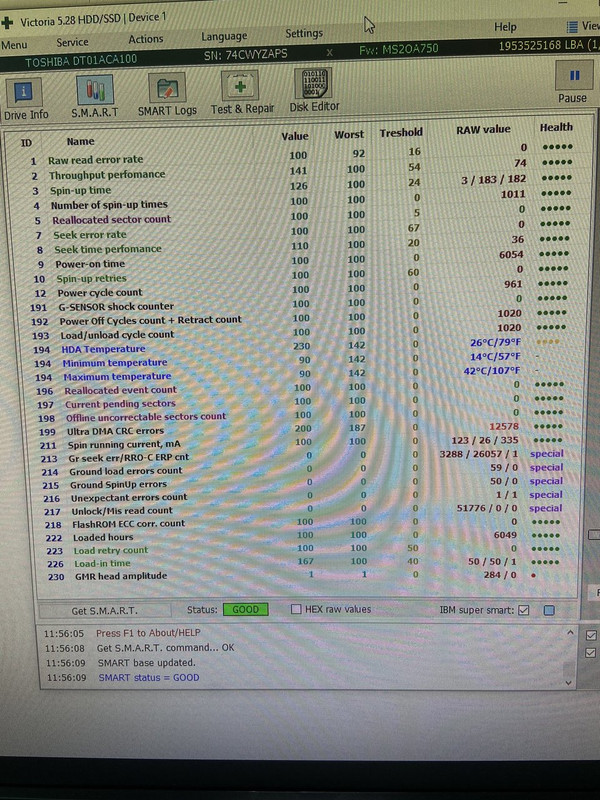
Task: Click the Get S.M.A.R.T. button
Action: click(x=105, y=610)
